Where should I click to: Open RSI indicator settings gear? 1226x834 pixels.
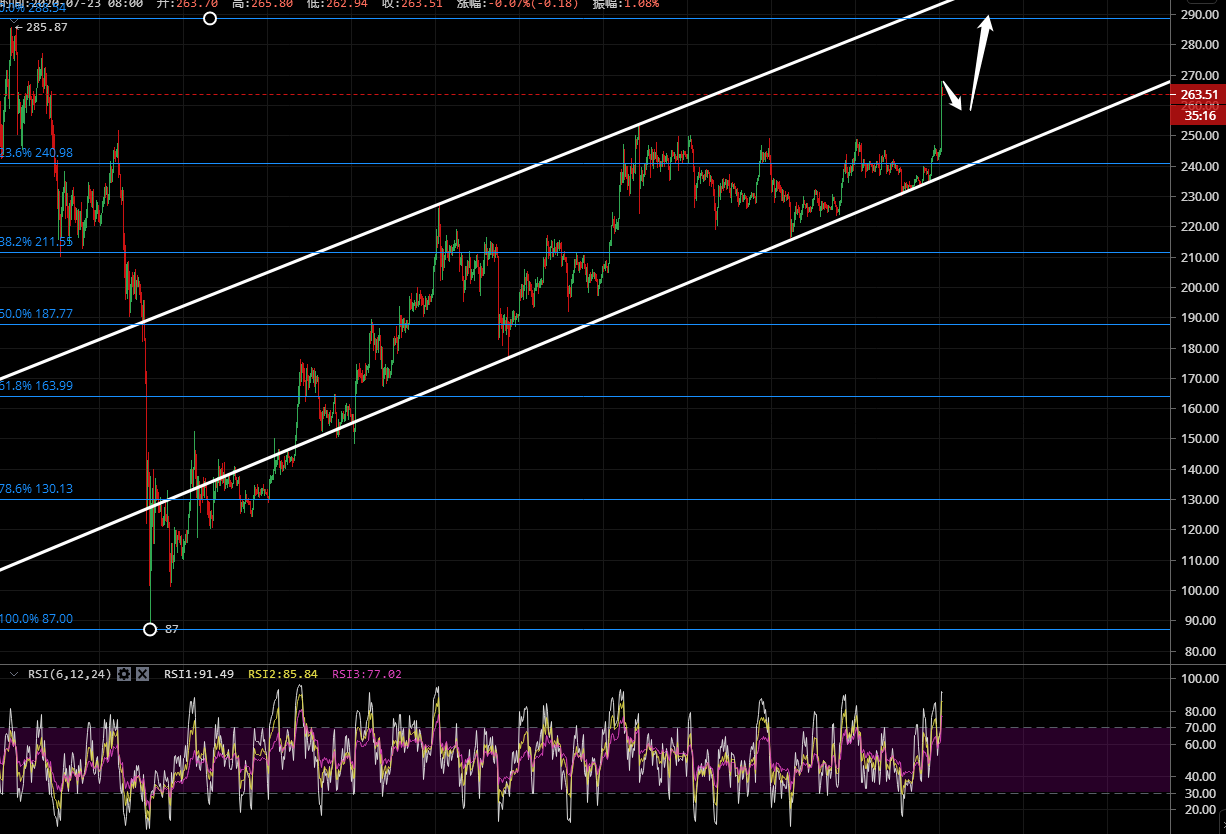(x=124, y=674)
